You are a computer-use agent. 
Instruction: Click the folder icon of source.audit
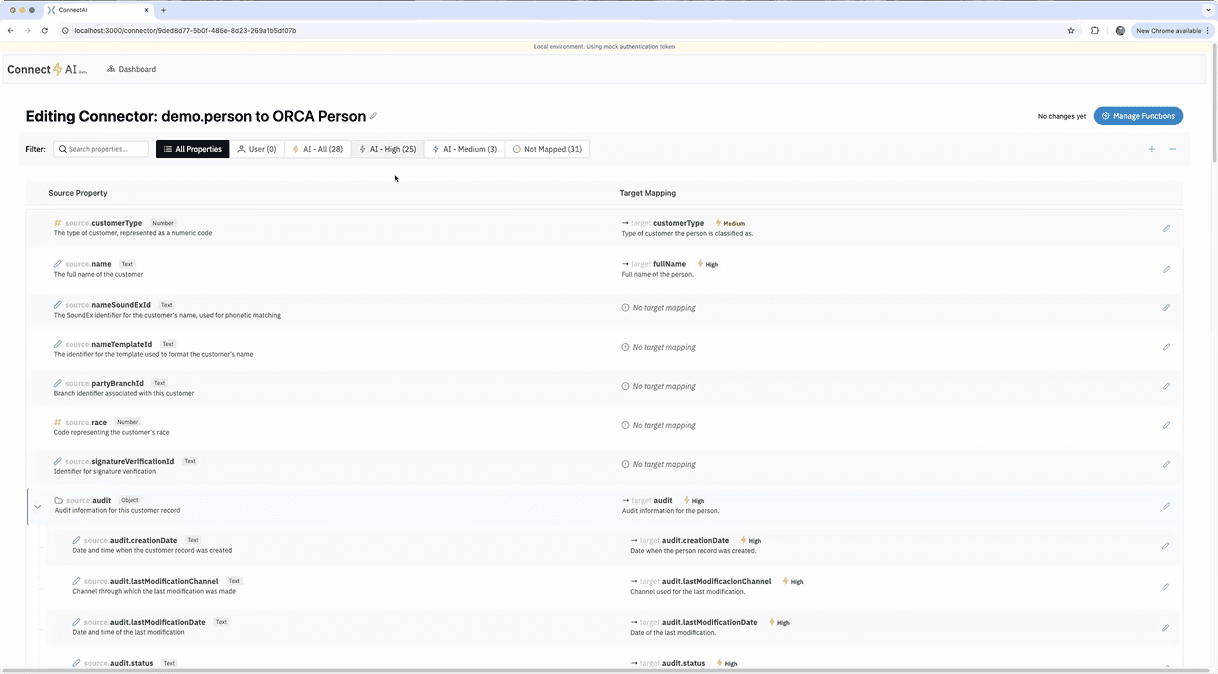tap(59, 500)
